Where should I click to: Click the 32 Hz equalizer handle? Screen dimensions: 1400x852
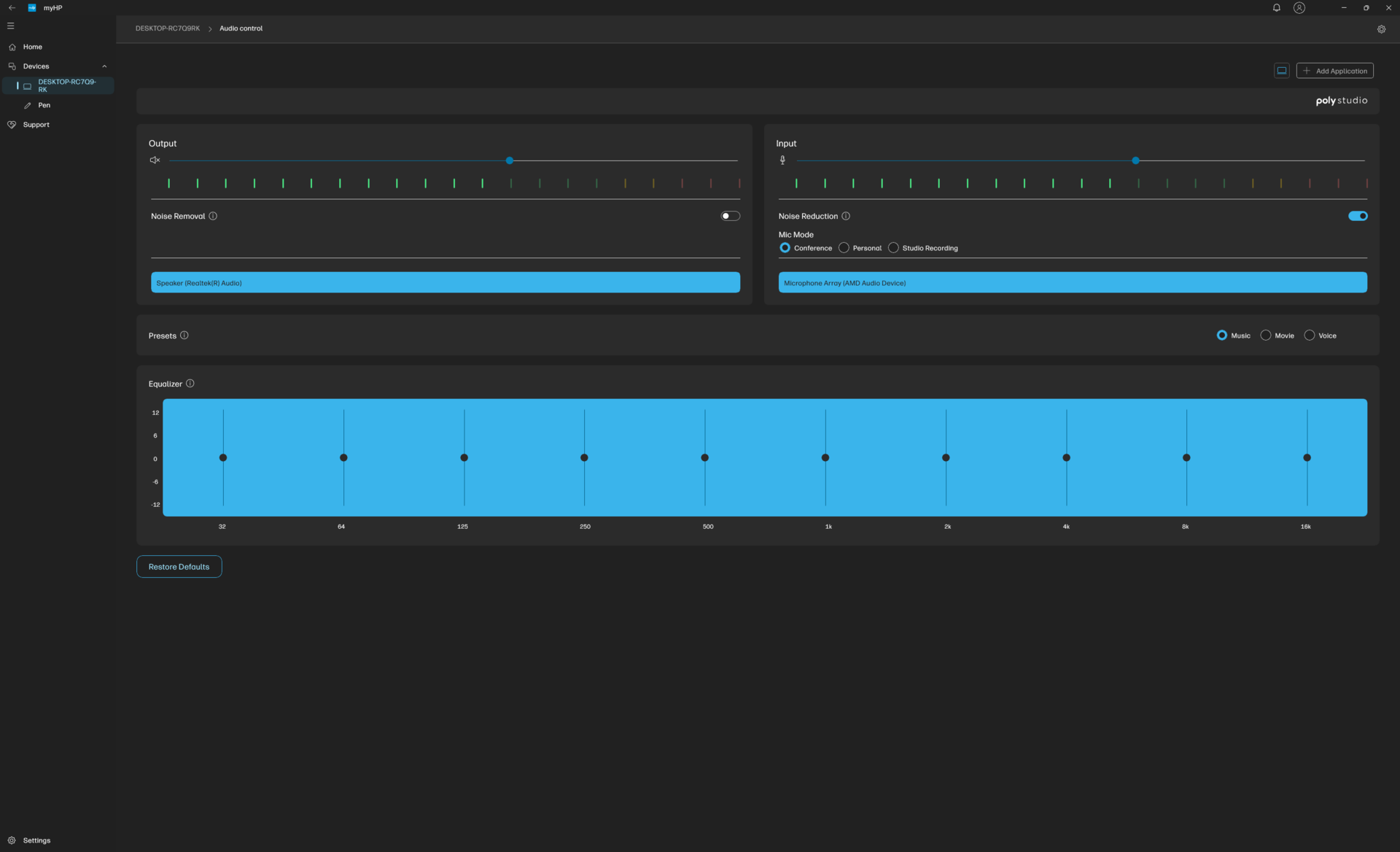point(223,458)
